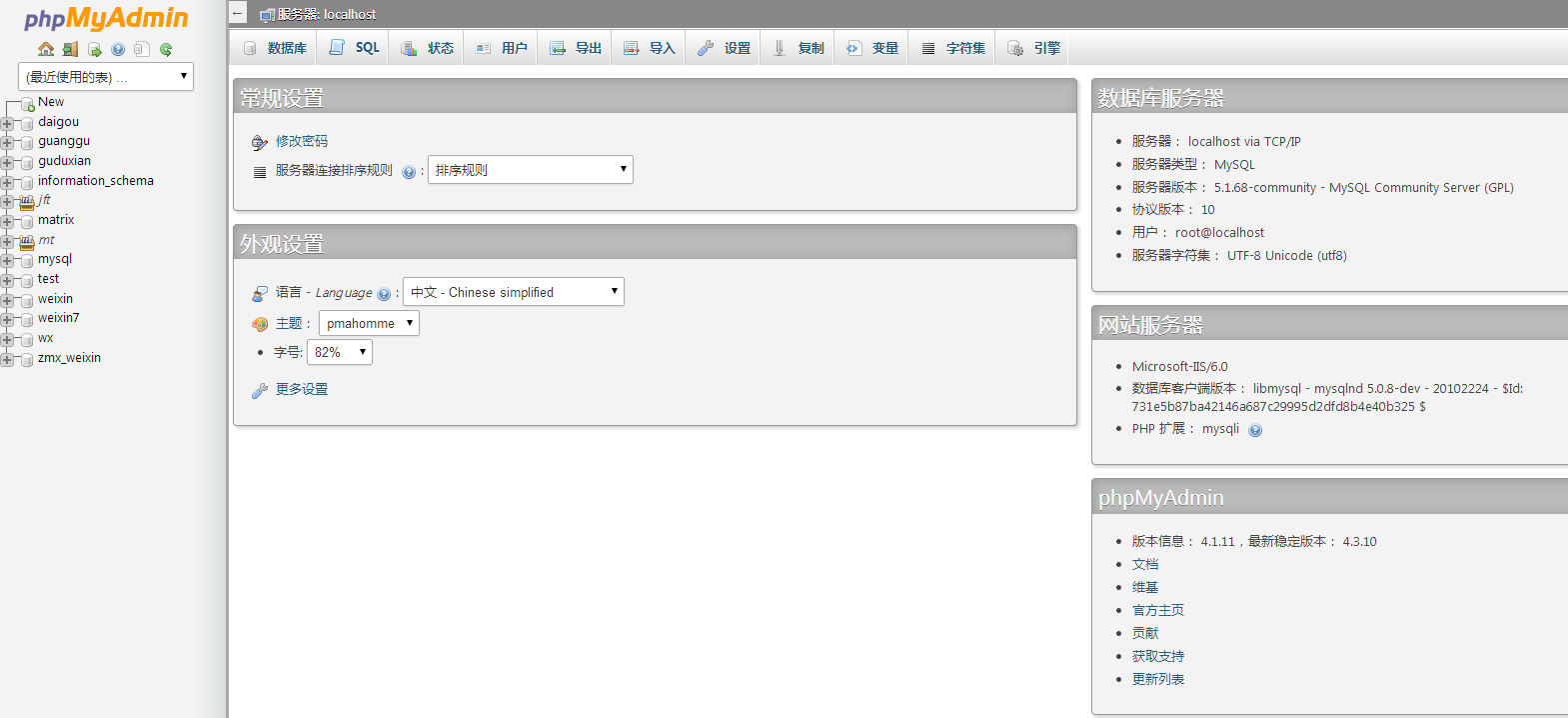Screen dimensions: 1568x718
Task: Go to the 导出 tab
Action: pyautogui.click(x=575, y=48)
